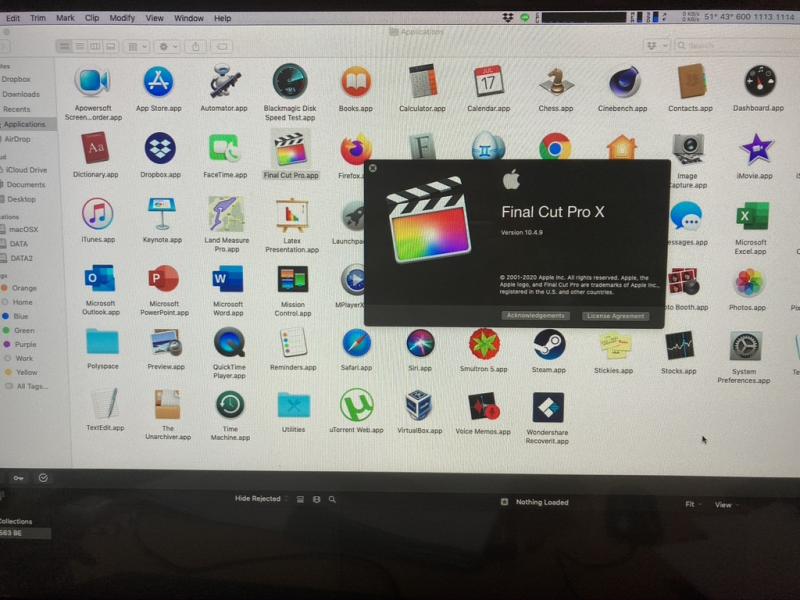Select the Photos.app icon
The height and width of the screenshot is (600, 800).
point(748,283)
